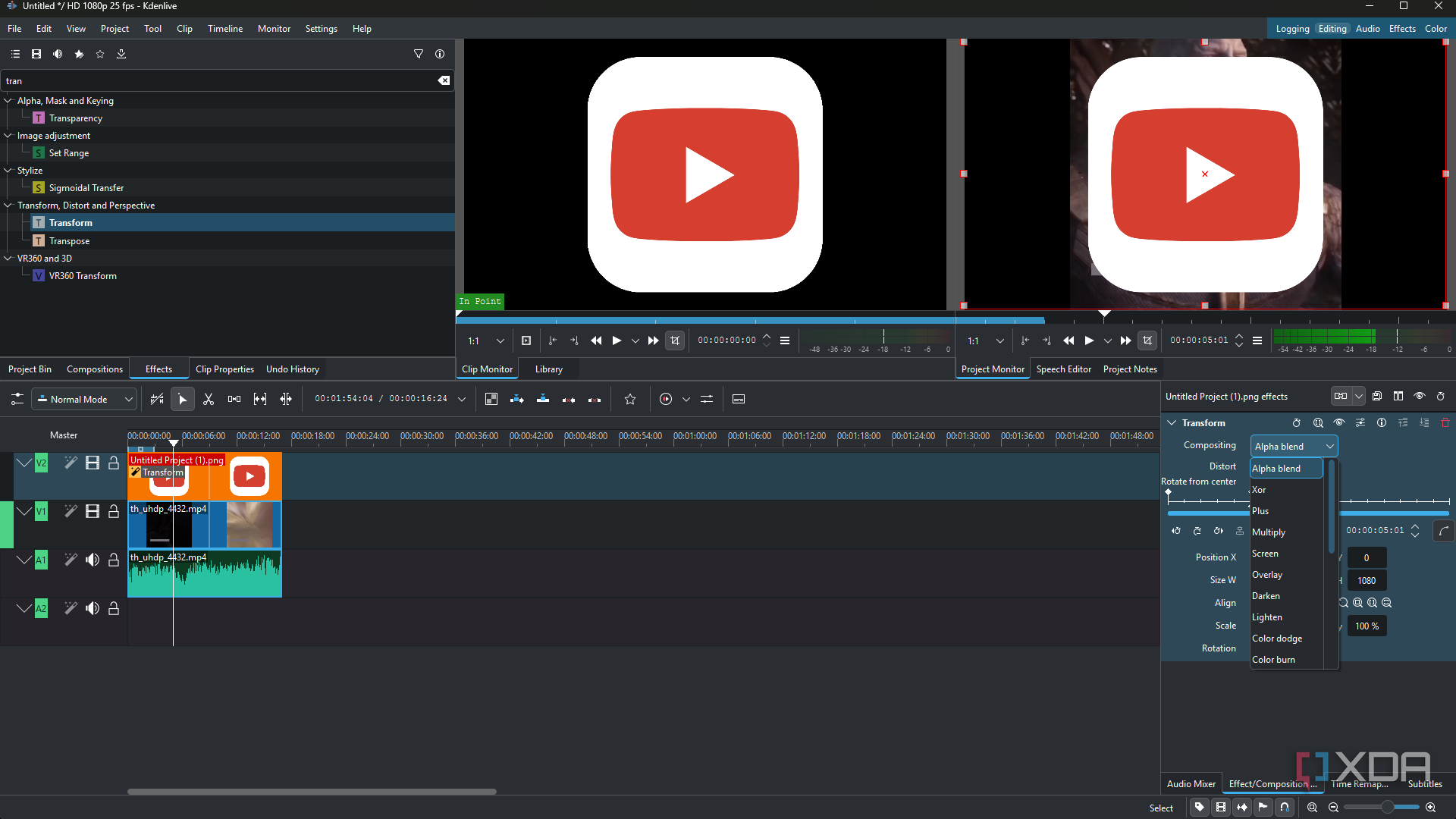Open the Audio Mixer tab
The height and width of the screenshot is (819, 1456).
click(1191, 783)
